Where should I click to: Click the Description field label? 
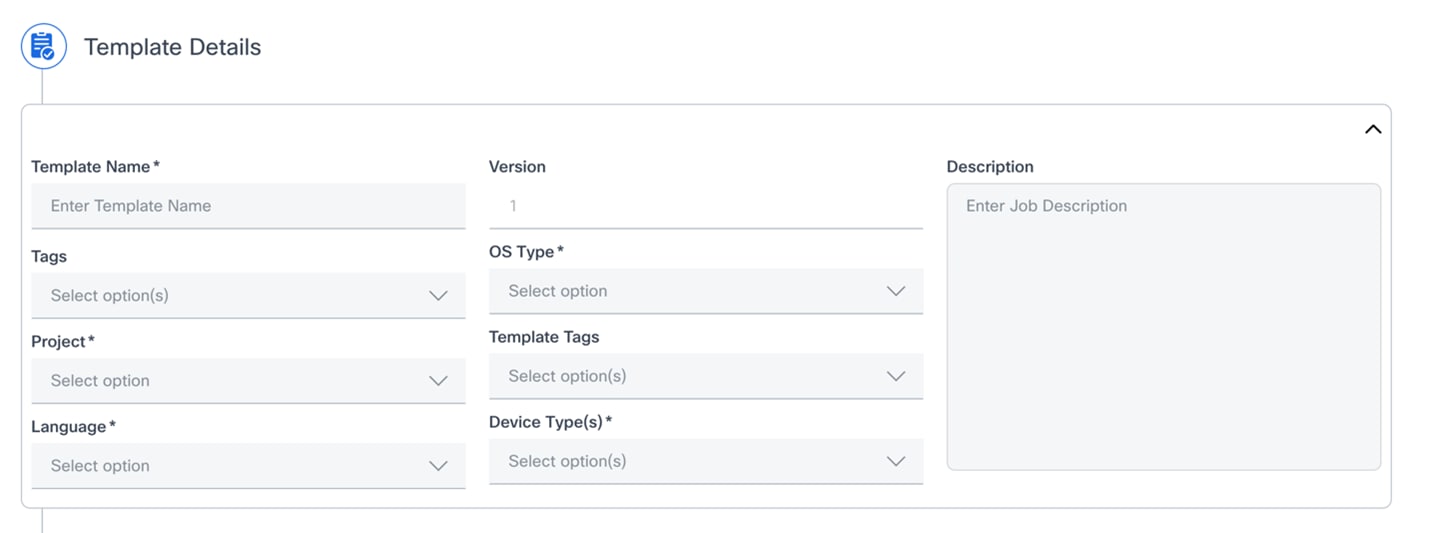990,167
